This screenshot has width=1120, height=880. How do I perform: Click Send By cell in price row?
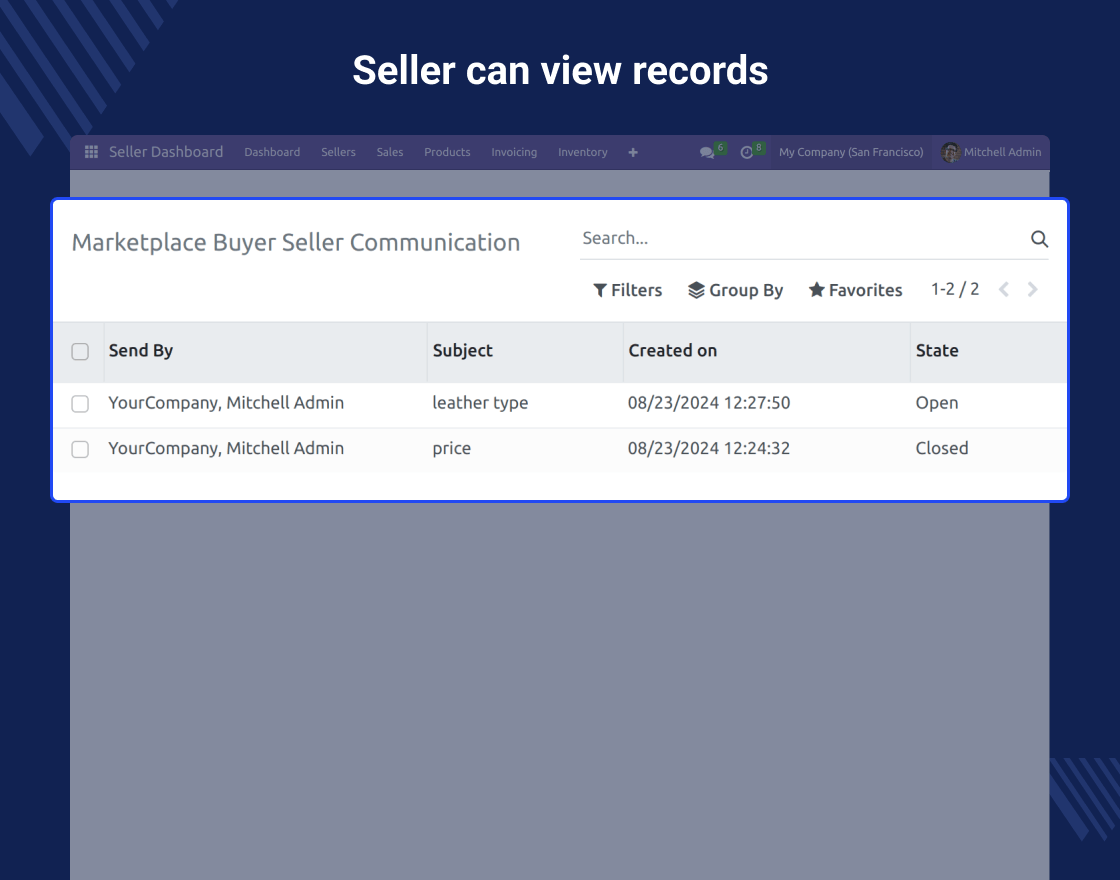pyautogui.click(x=226, y=449)
